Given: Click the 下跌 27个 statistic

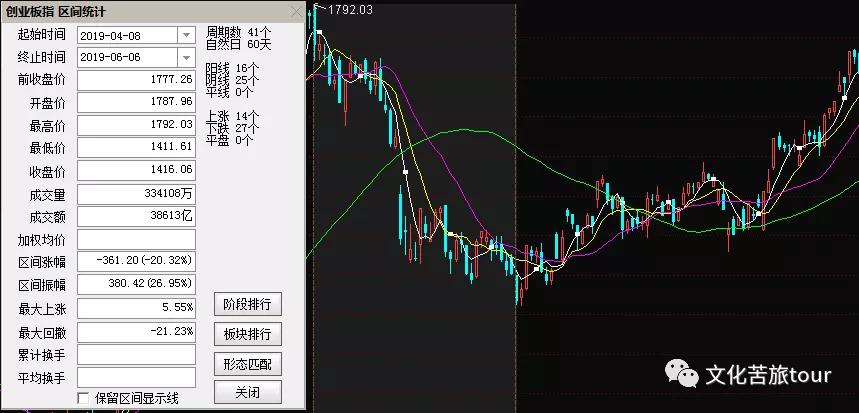Looking at the screenshot, I should pyautogui.click(x=232, y=128).
